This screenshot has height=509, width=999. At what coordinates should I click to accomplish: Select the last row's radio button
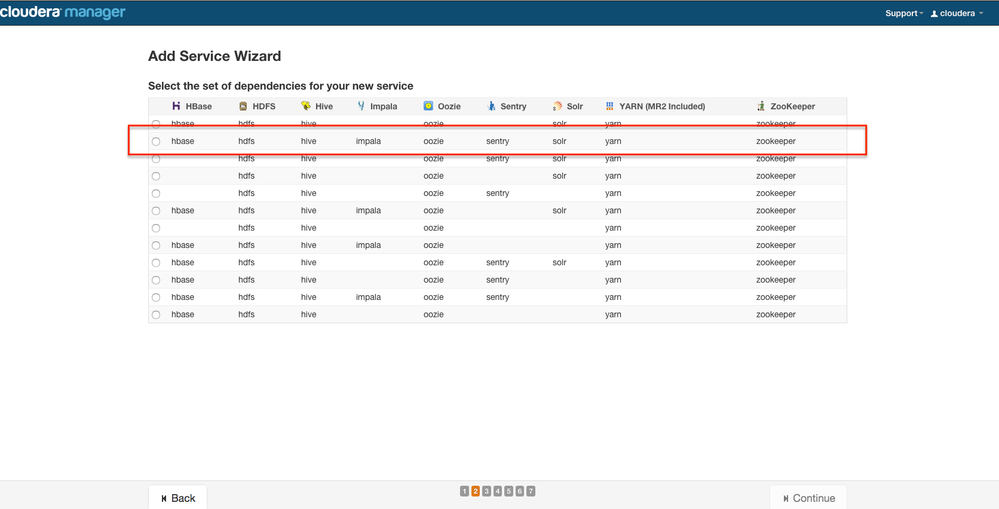click(156, 315)
